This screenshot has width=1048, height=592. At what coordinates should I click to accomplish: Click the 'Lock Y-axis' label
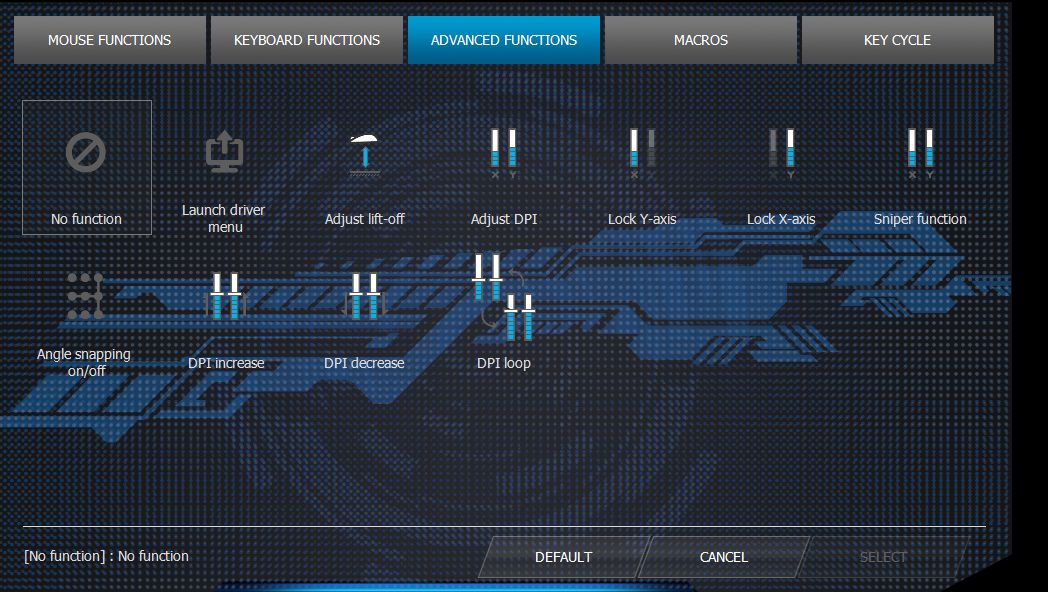click(x=642, y=219)
